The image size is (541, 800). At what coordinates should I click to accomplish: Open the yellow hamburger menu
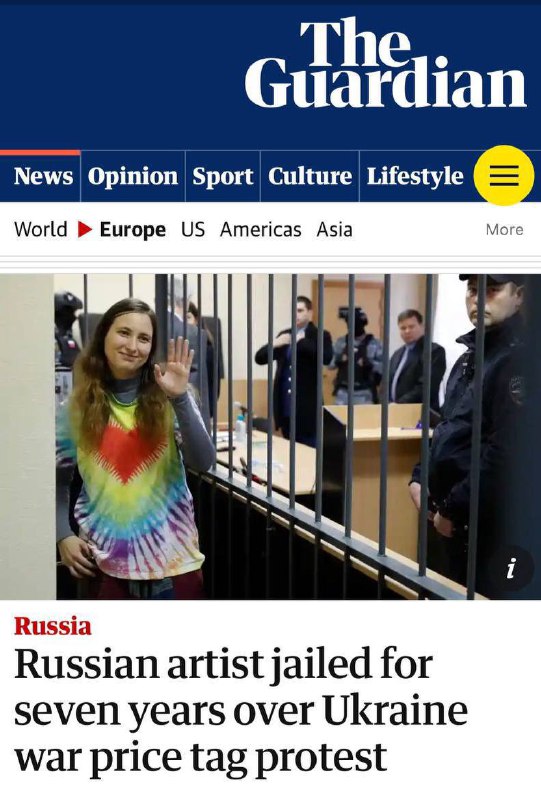coord(504,176)
